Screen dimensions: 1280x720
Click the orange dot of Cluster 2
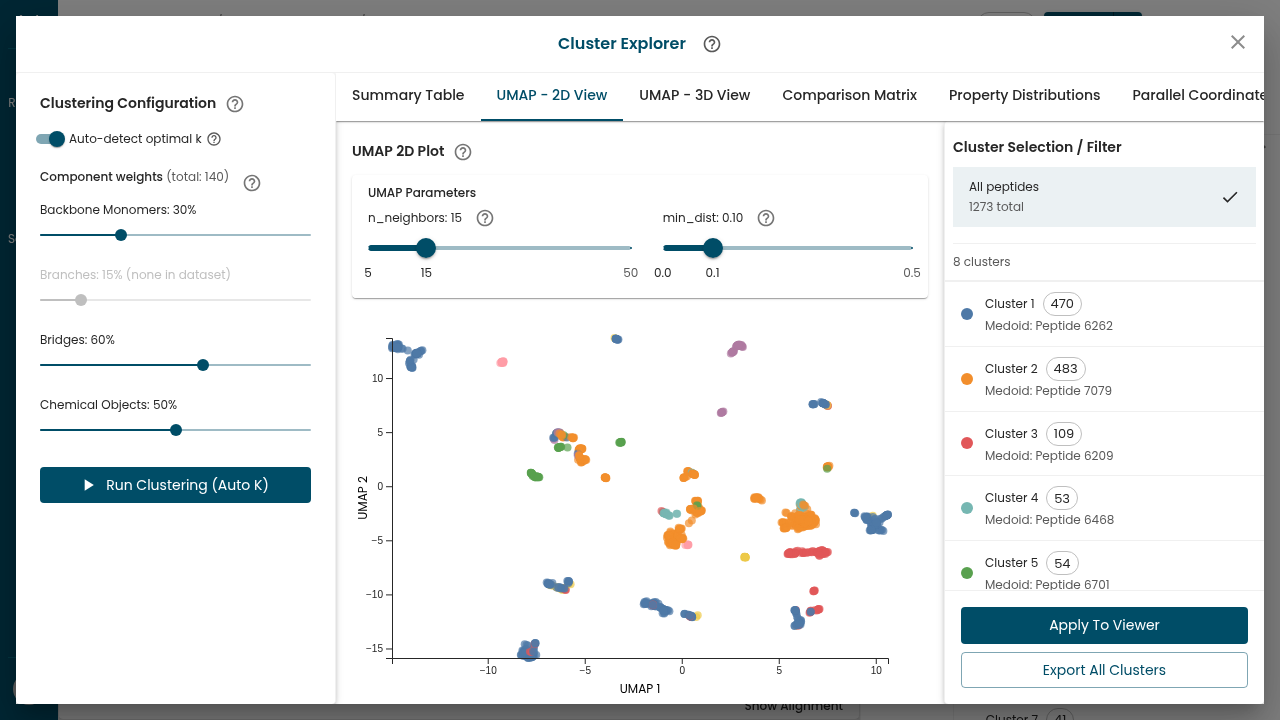point(967,379)
